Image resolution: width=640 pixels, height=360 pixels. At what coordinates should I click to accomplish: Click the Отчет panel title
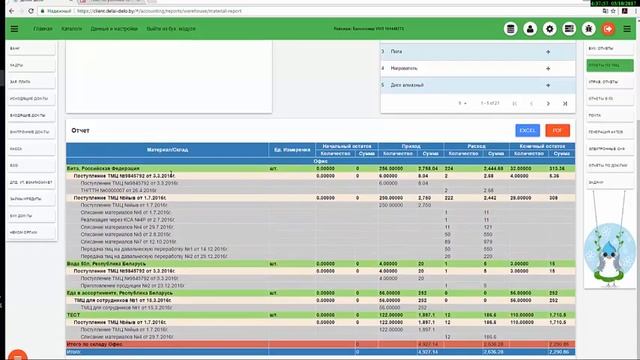pyautogui.click(x=80, y=131)
